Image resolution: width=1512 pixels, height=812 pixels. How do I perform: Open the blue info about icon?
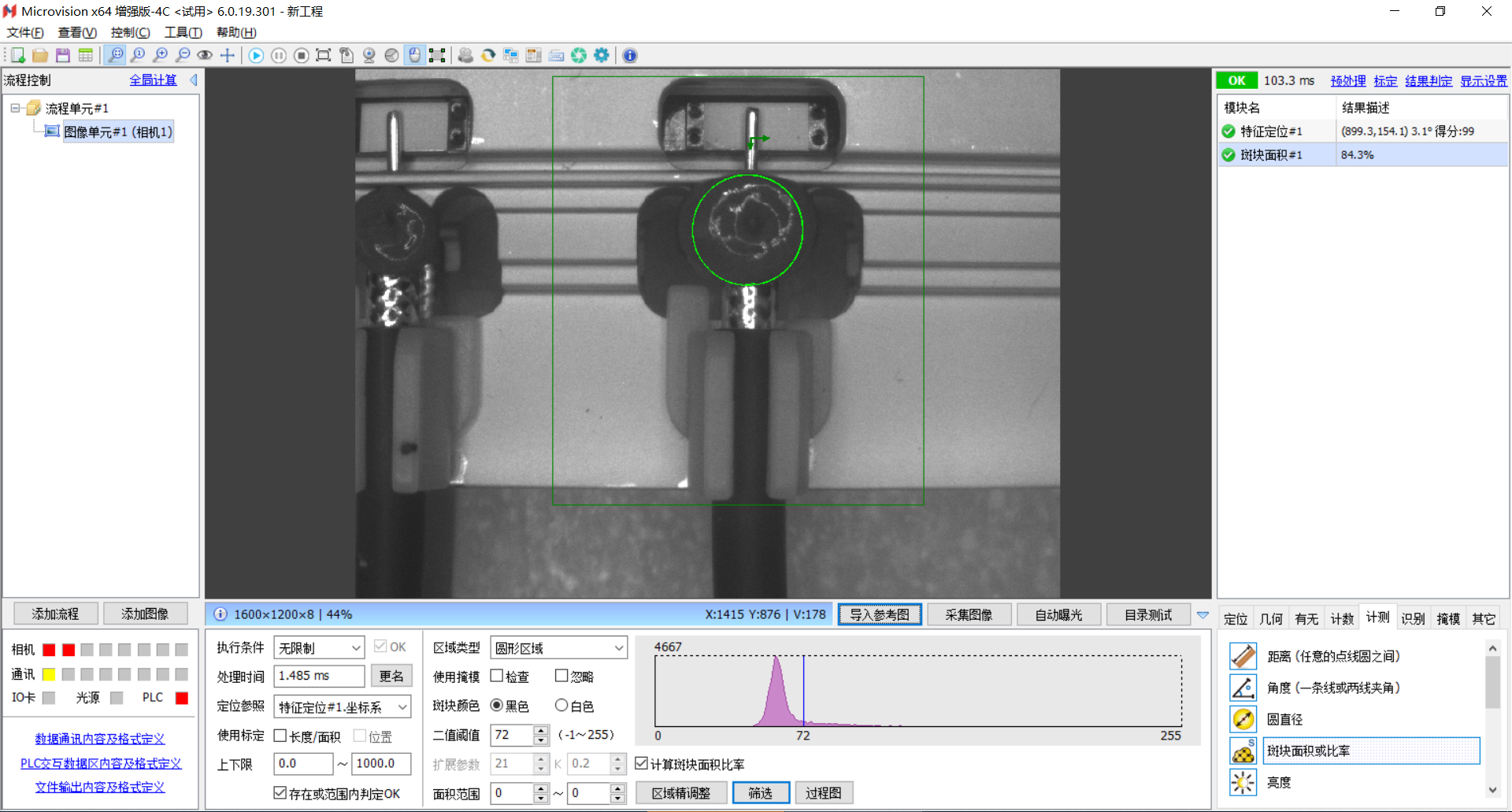tap(630, 55)
